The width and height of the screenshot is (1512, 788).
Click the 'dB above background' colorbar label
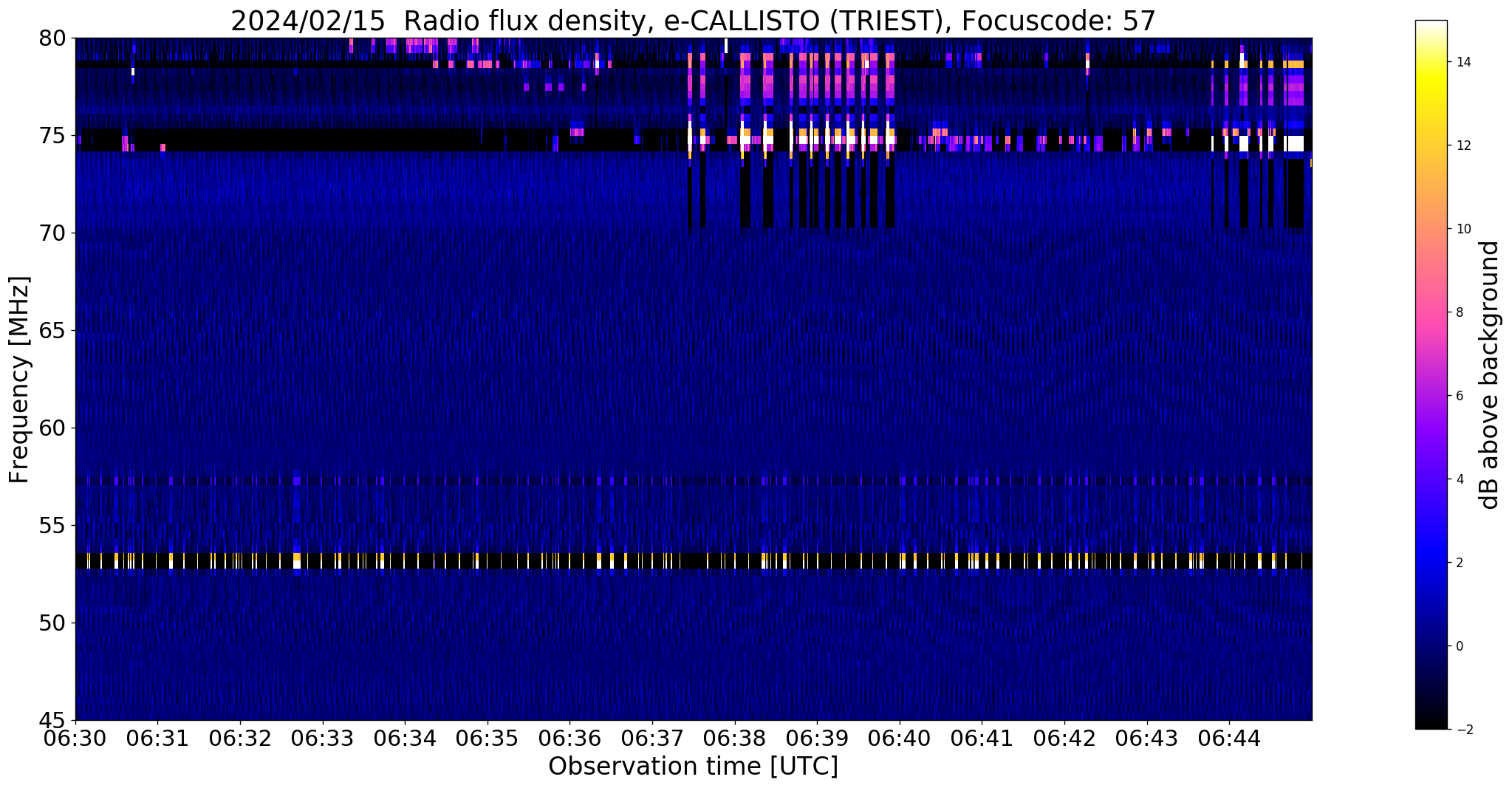coord(1490,375)
